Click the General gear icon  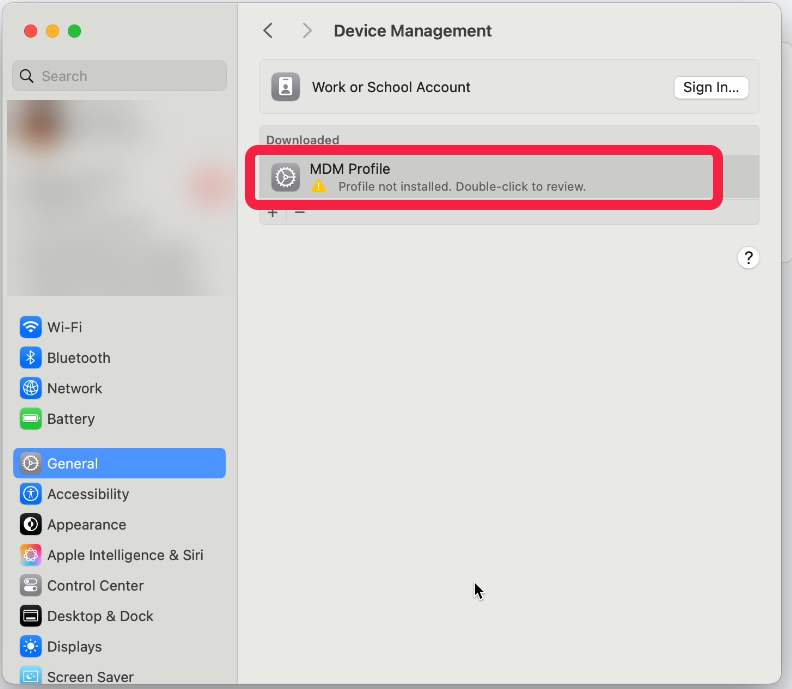tap(31, 463)
